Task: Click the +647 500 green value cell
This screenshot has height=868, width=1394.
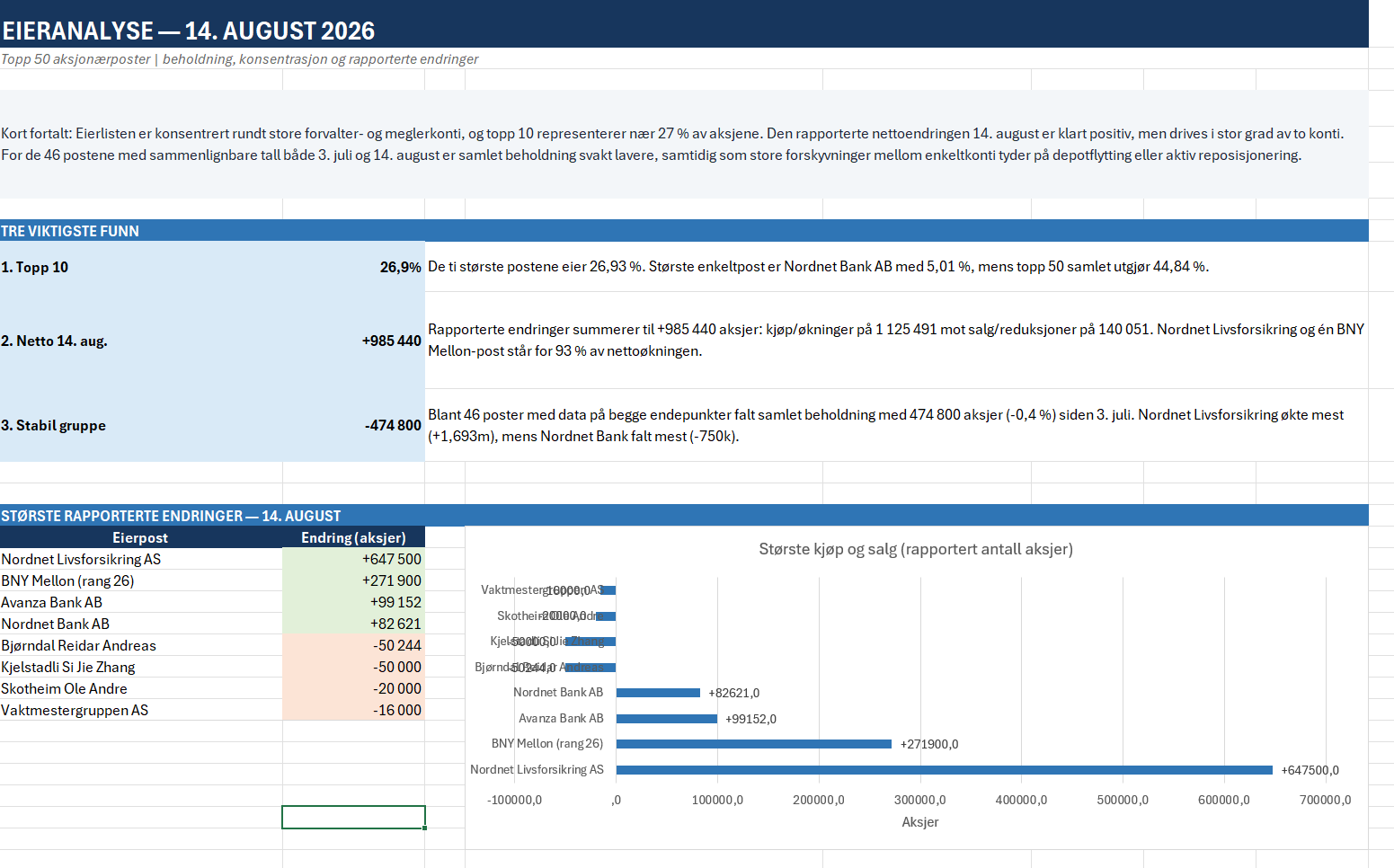Action: (353, 559)
